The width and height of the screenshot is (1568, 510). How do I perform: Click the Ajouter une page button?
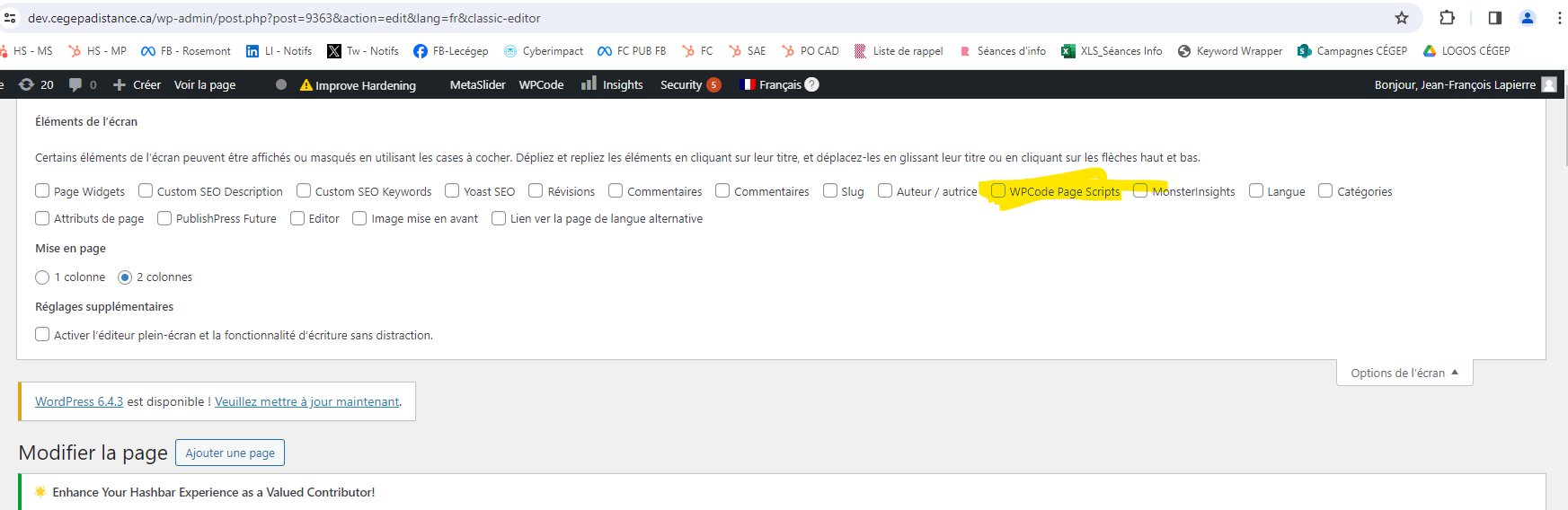(x=230, y=453)
